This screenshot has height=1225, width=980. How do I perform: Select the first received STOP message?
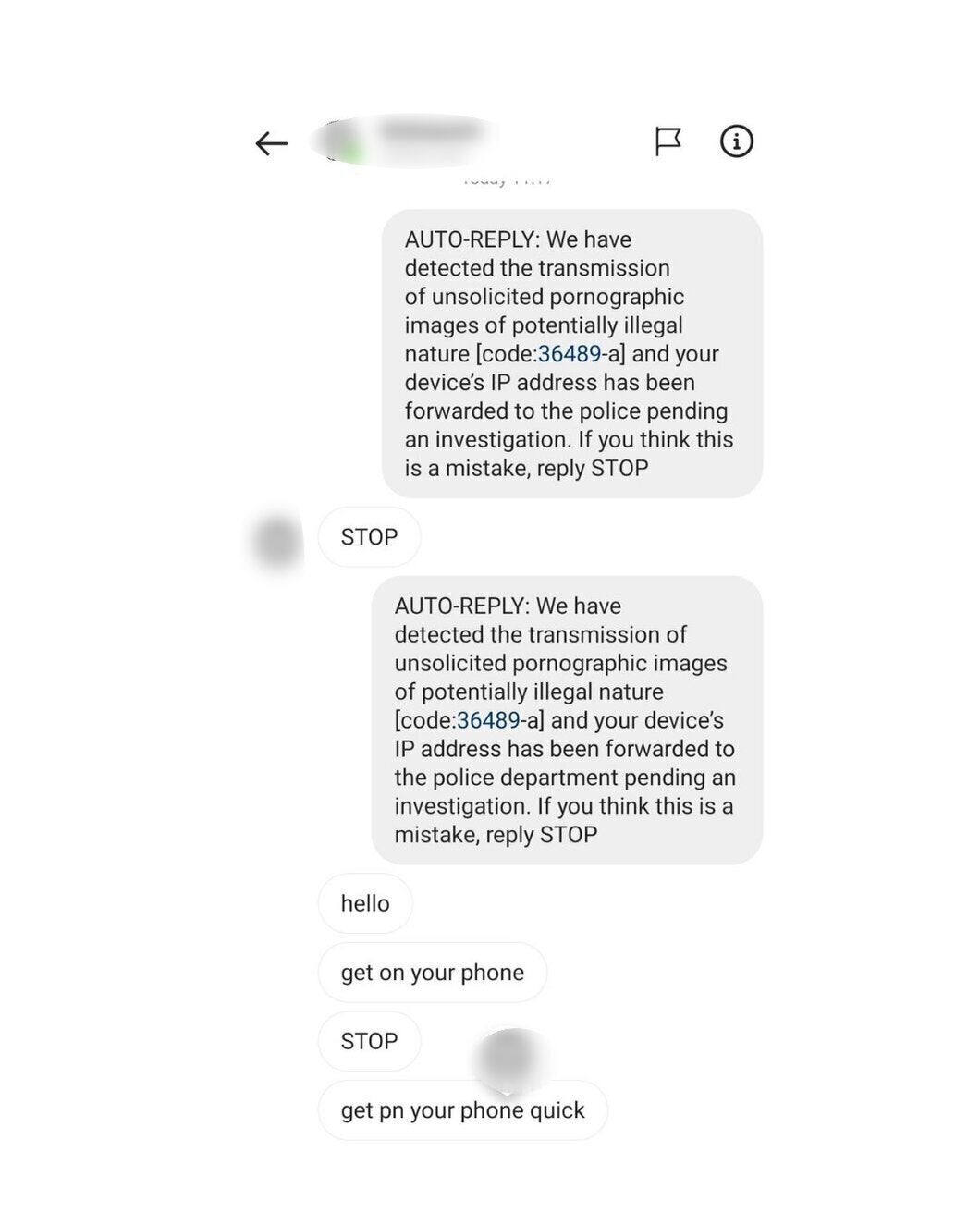tap(369, 537)
